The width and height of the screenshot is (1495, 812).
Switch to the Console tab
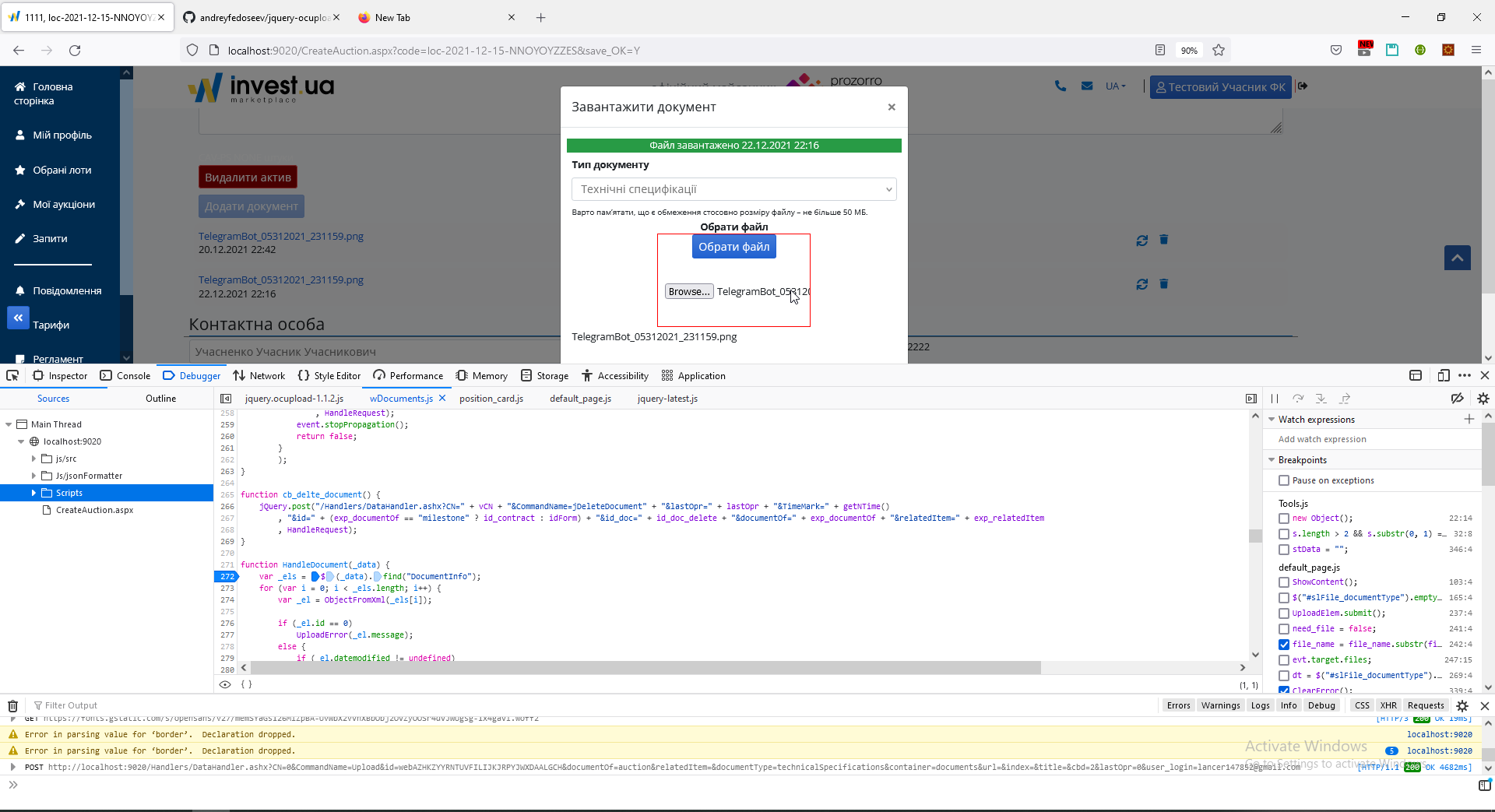click(x=125, y=376)
